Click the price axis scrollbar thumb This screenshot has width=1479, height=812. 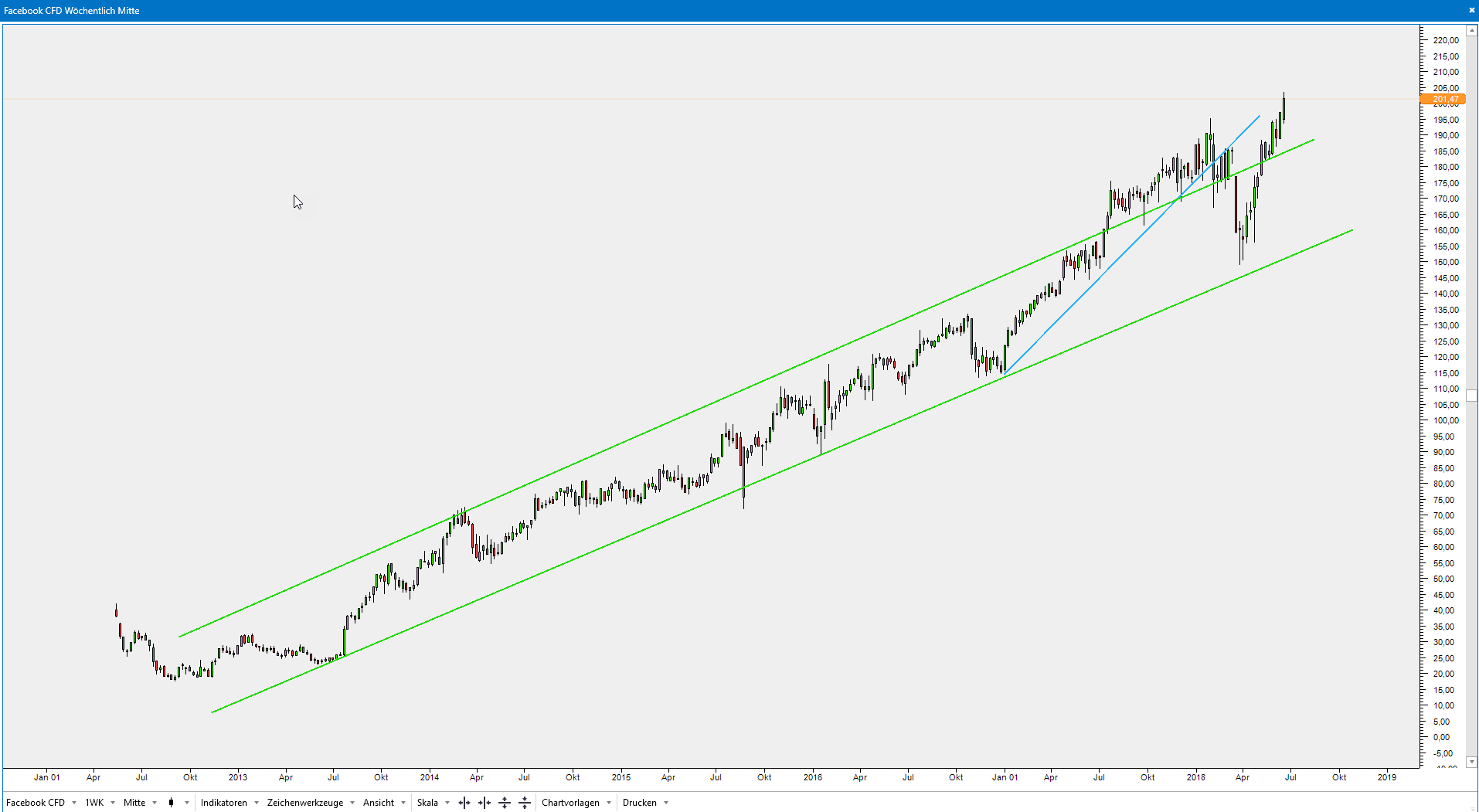[1472, 396]
